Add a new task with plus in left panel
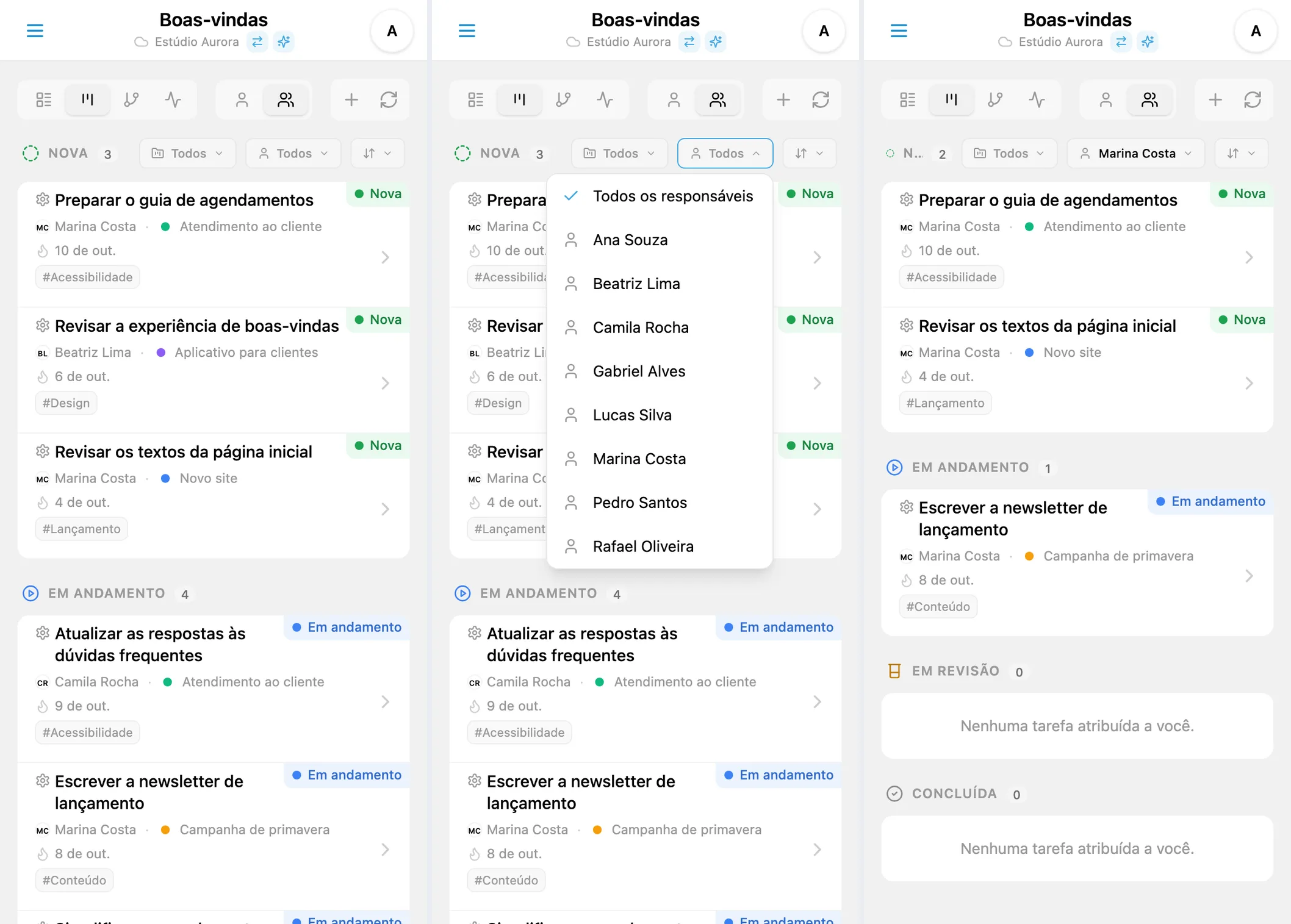This screenshot has height=924, width=1291. pyautogui.click(x=351, y=99)
